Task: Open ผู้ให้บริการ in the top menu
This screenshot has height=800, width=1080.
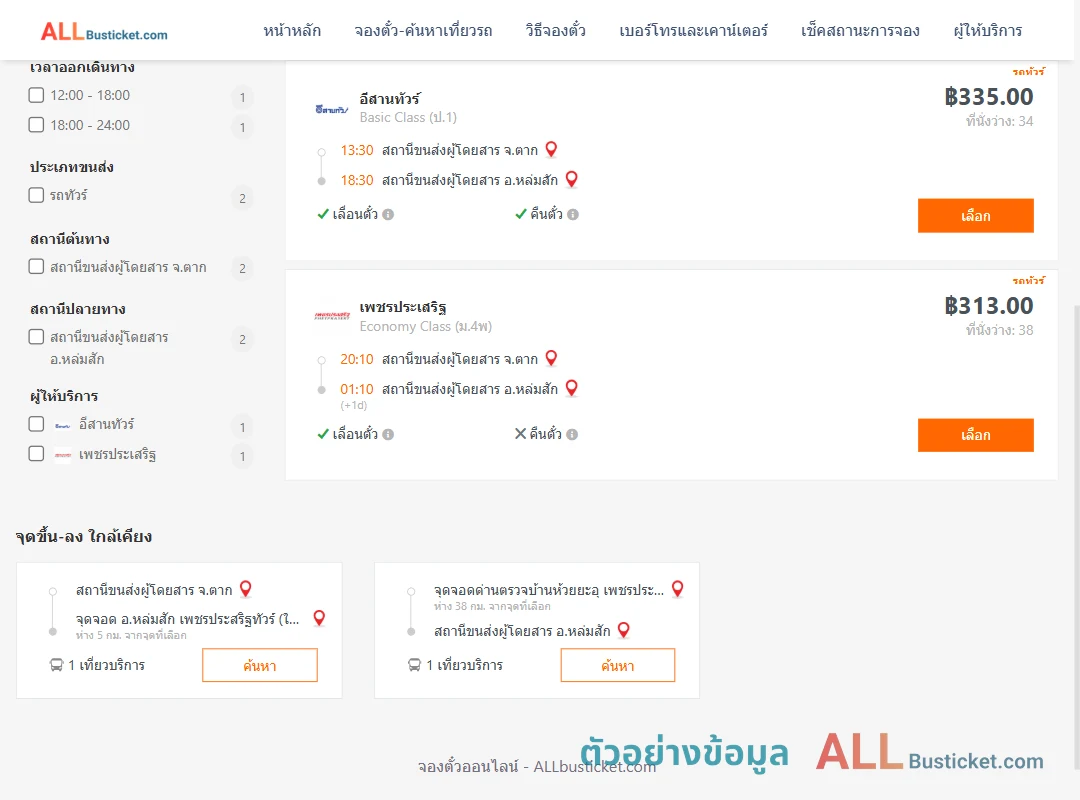Action: pyautogui.click(x=988, y=31)
